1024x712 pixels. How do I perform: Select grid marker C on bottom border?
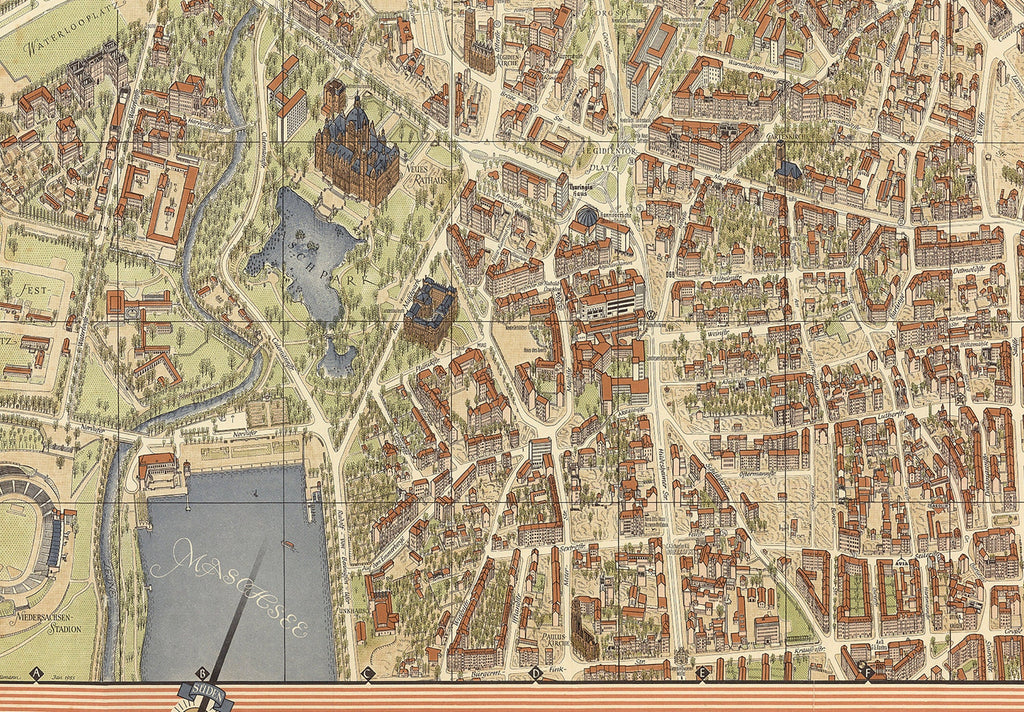point(368,673)
